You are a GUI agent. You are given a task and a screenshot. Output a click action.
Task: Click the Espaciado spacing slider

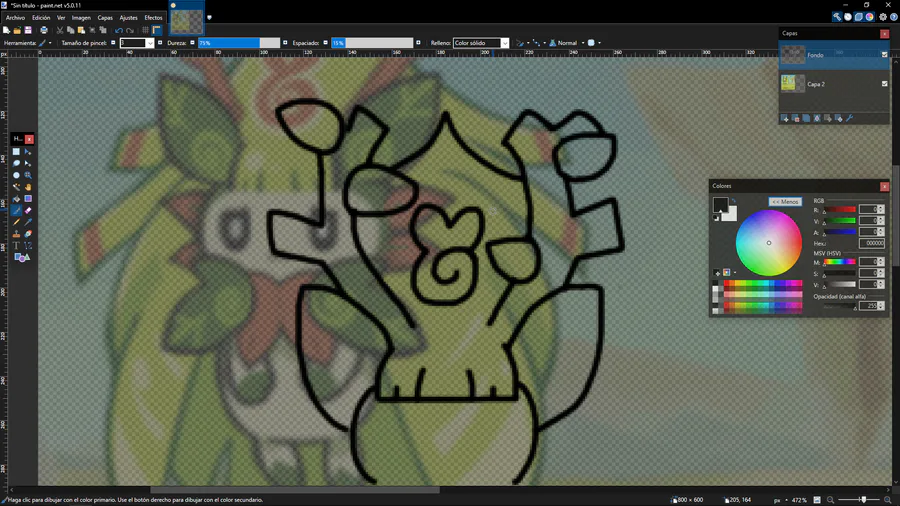[x=372, y=43]
